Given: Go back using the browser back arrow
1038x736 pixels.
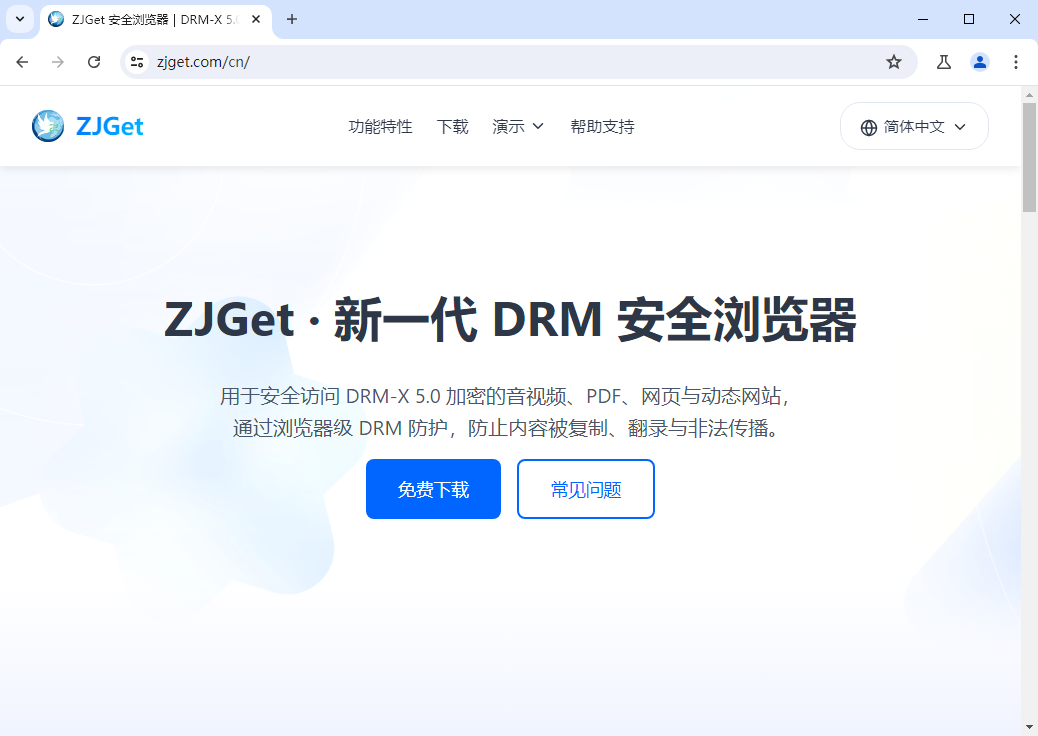Looking at the screenshot, I should coord(23,62).
